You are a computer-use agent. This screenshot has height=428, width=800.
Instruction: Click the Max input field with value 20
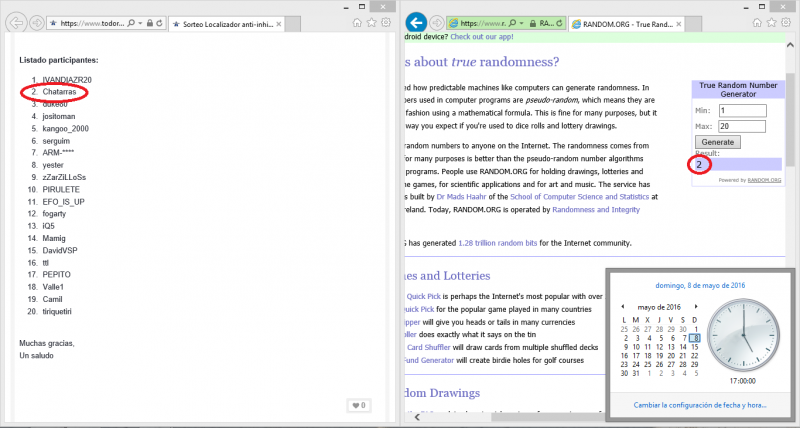pos(742,125)
